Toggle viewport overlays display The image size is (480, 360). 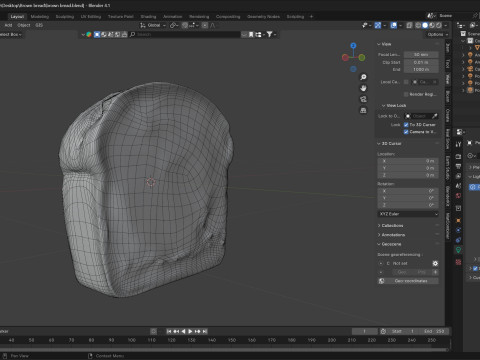[x=394, y=25]
